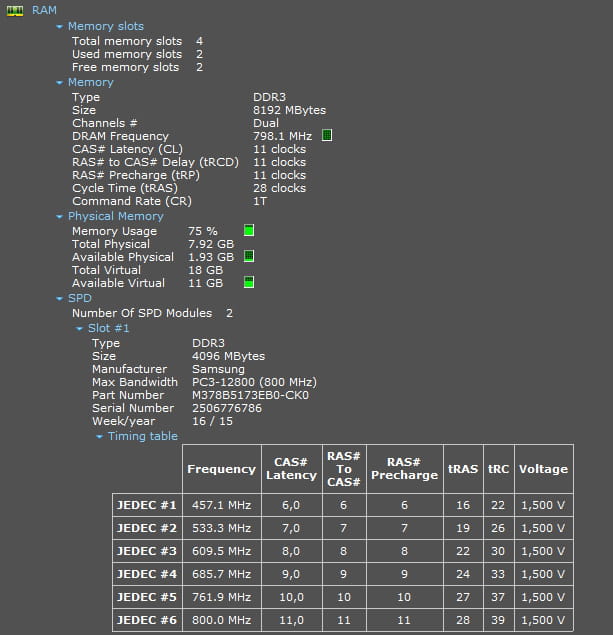Select the JEDEC #1 row header
This screenshot has width=613, height=635.
click(147, 505)
